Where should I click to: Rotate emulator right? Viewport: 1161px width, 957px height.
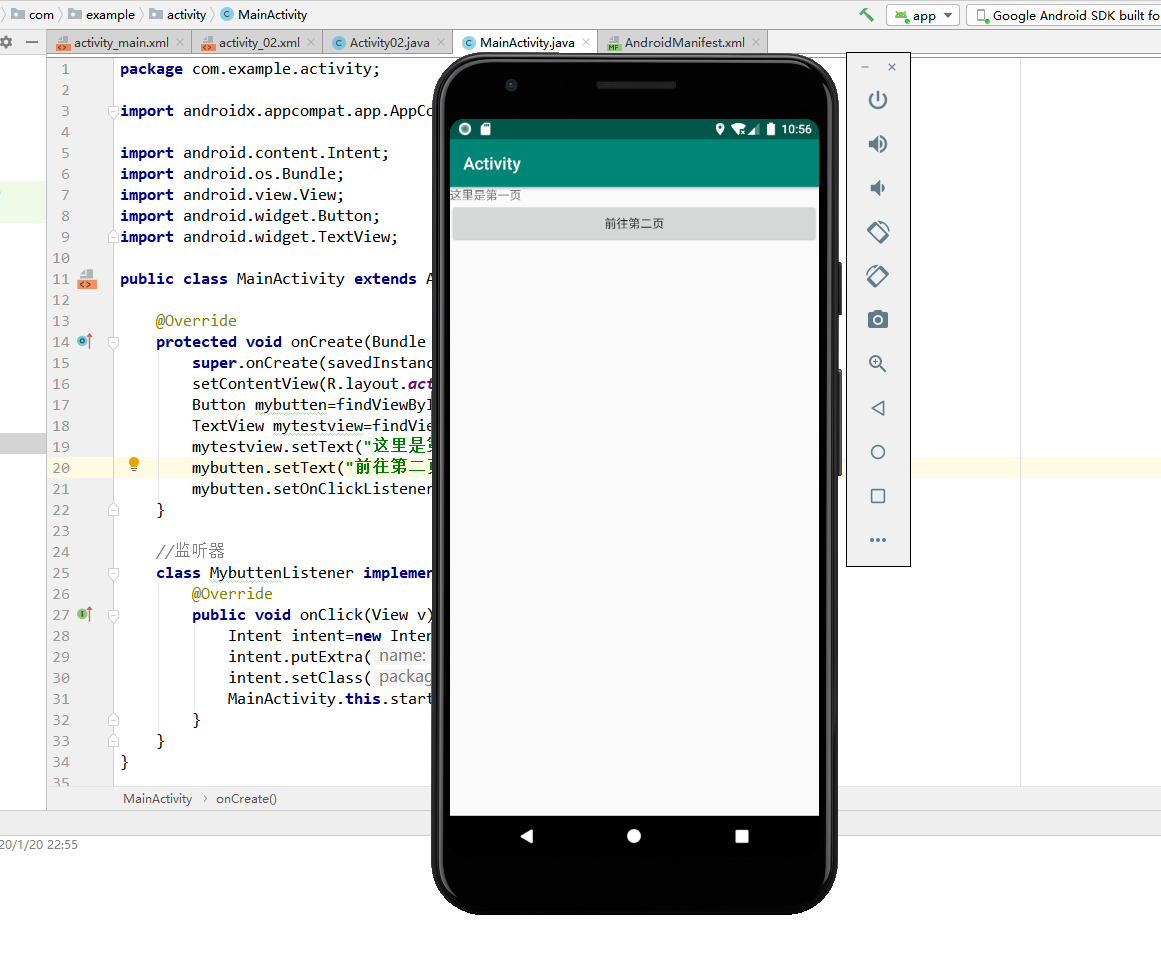tap(877, 276)
